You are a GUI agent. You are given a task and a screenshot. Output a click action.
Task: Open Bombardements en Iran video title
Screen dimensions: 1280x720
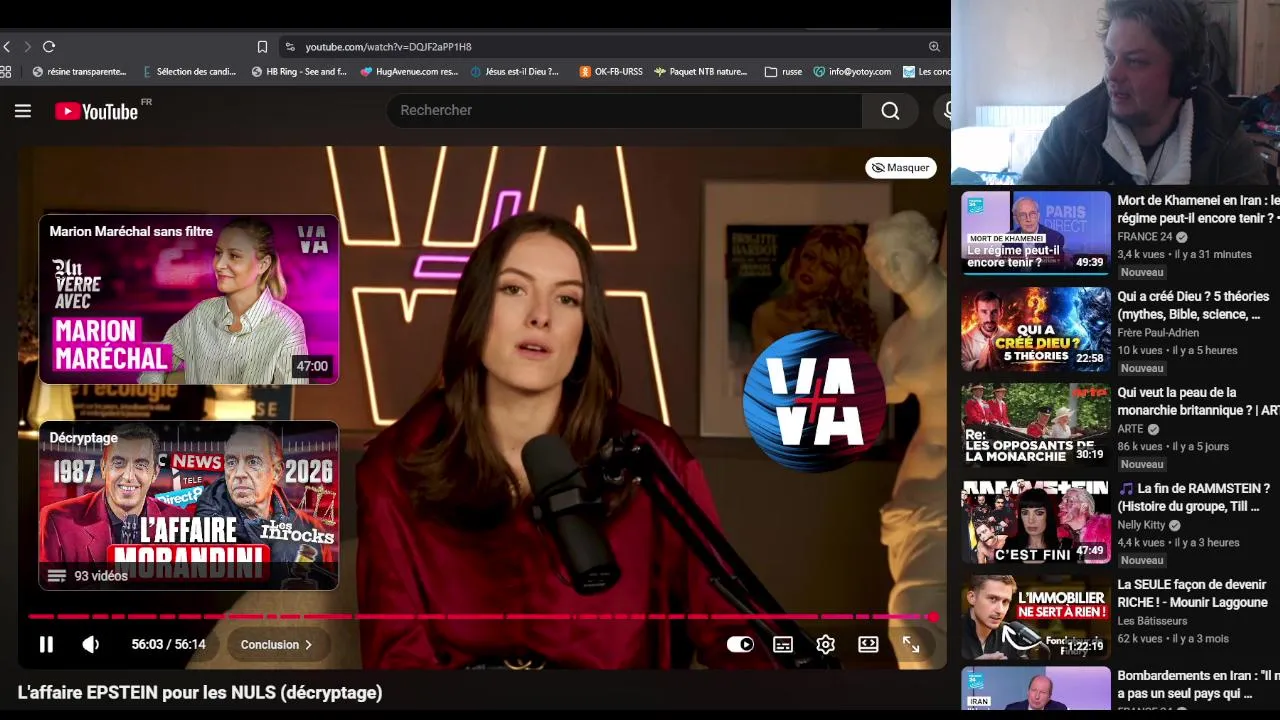pyautogui.click(x=1198, y=684)
